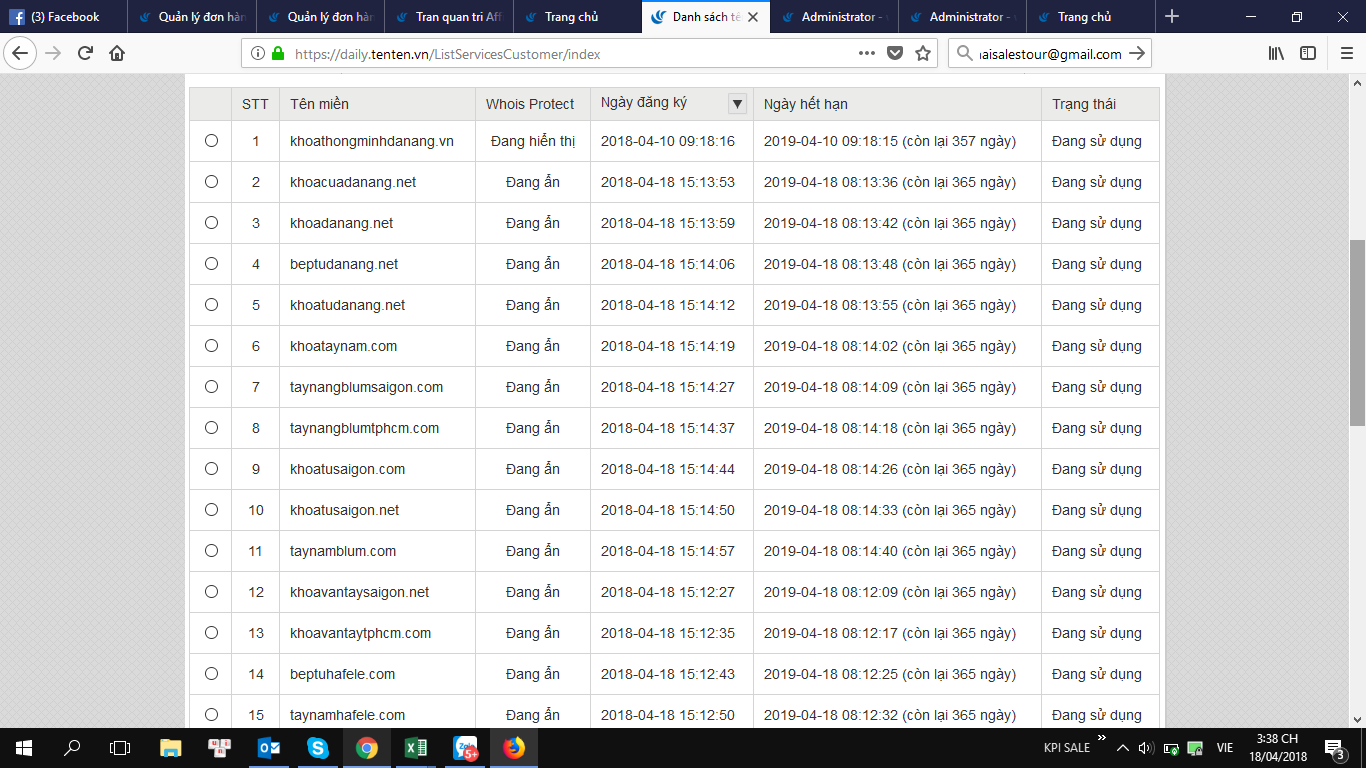Click the back navigation arrow

pyautogui.click(x=20, y=54)
